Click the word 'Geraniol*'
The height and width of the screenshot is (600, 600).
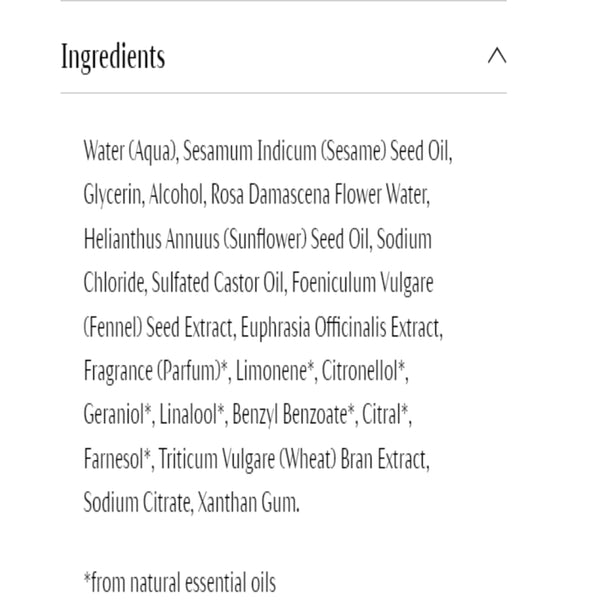pos(118,416)
